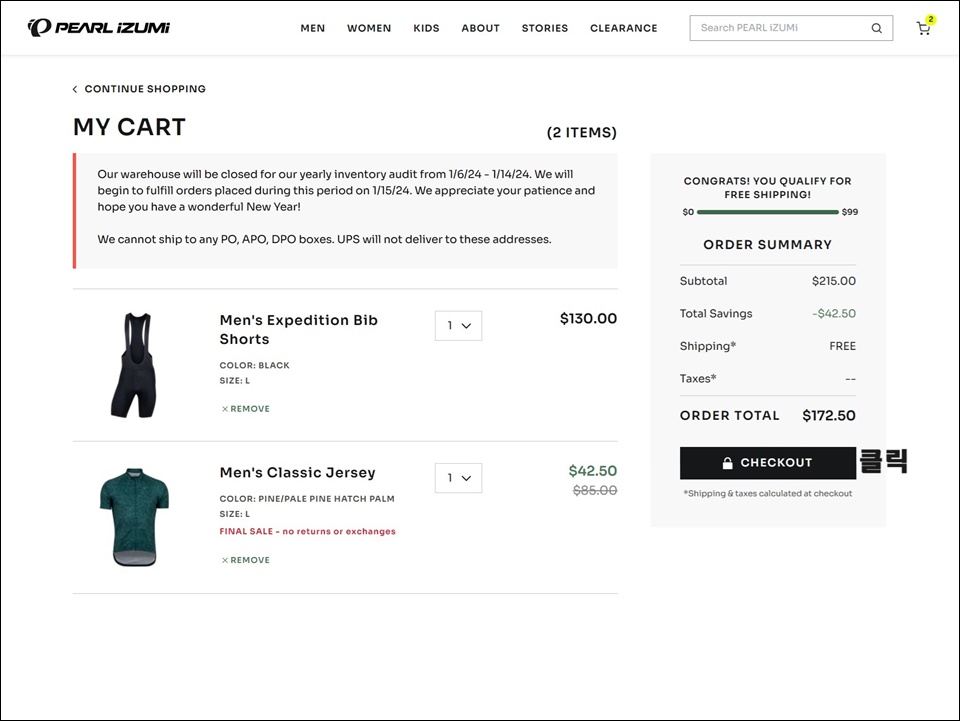Click the green jersey product thumbnail
This screenshot has height=721, width=960.
coord(134,517)
